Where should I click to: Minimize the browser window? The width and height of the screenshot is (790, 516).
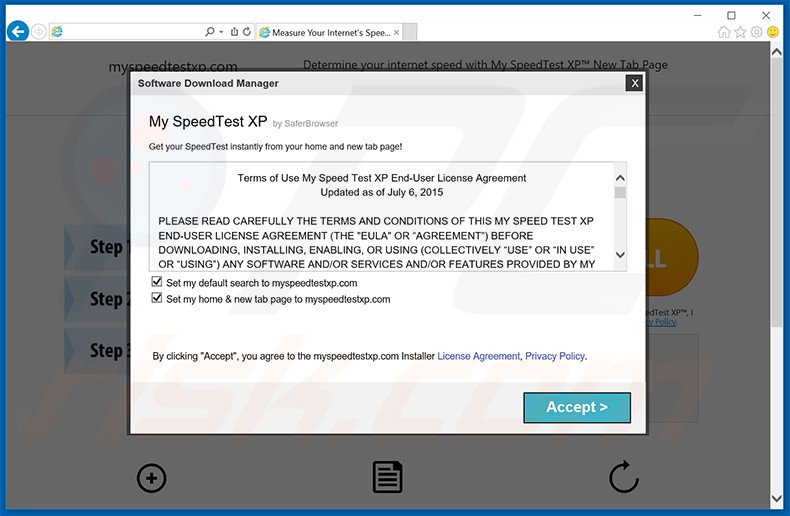click(697, 16)
